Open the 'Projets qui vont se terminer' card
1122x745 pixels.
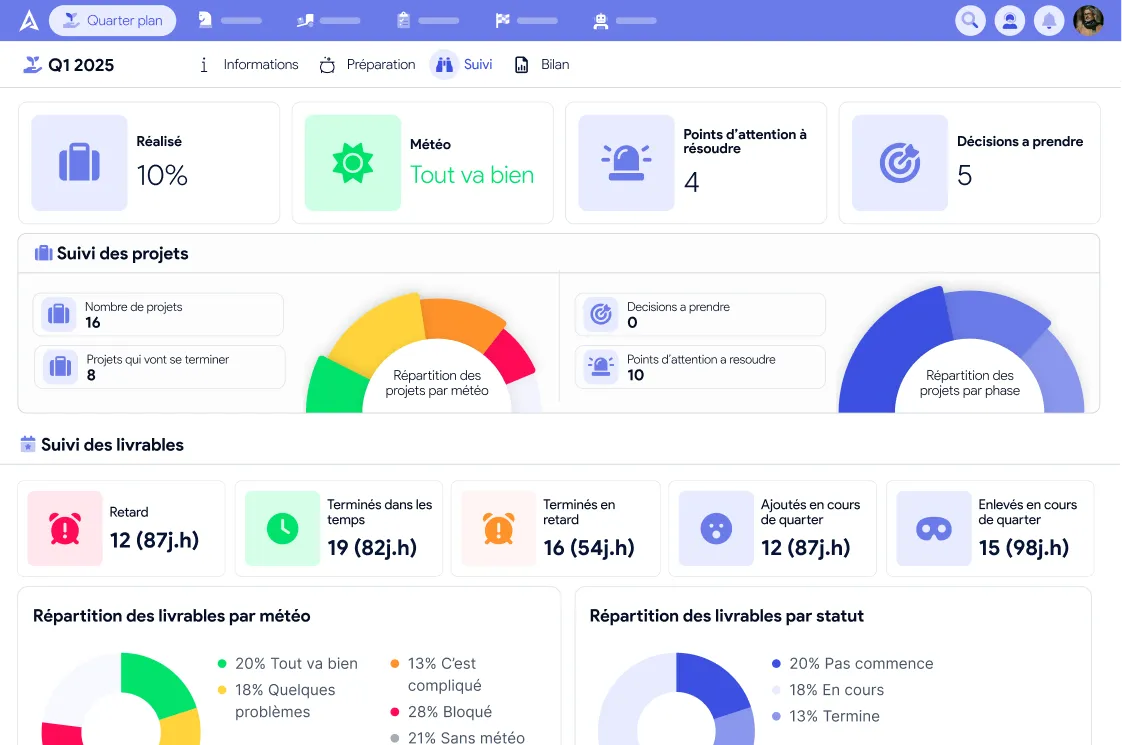point(160,367)
